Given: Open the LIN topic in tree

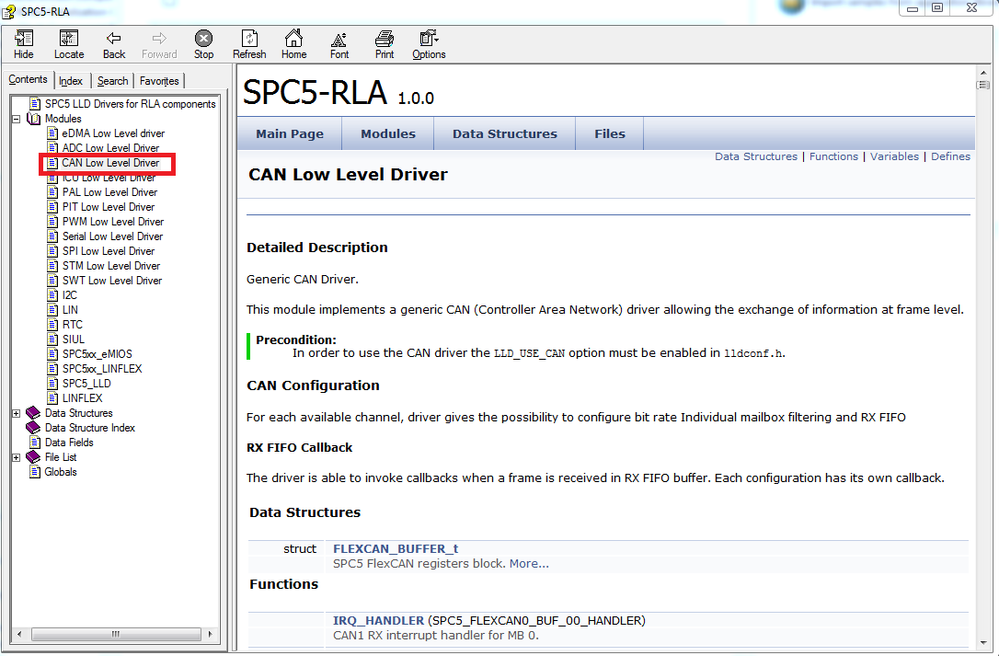Looking at the screenshot, I should (x=70, y=310).
